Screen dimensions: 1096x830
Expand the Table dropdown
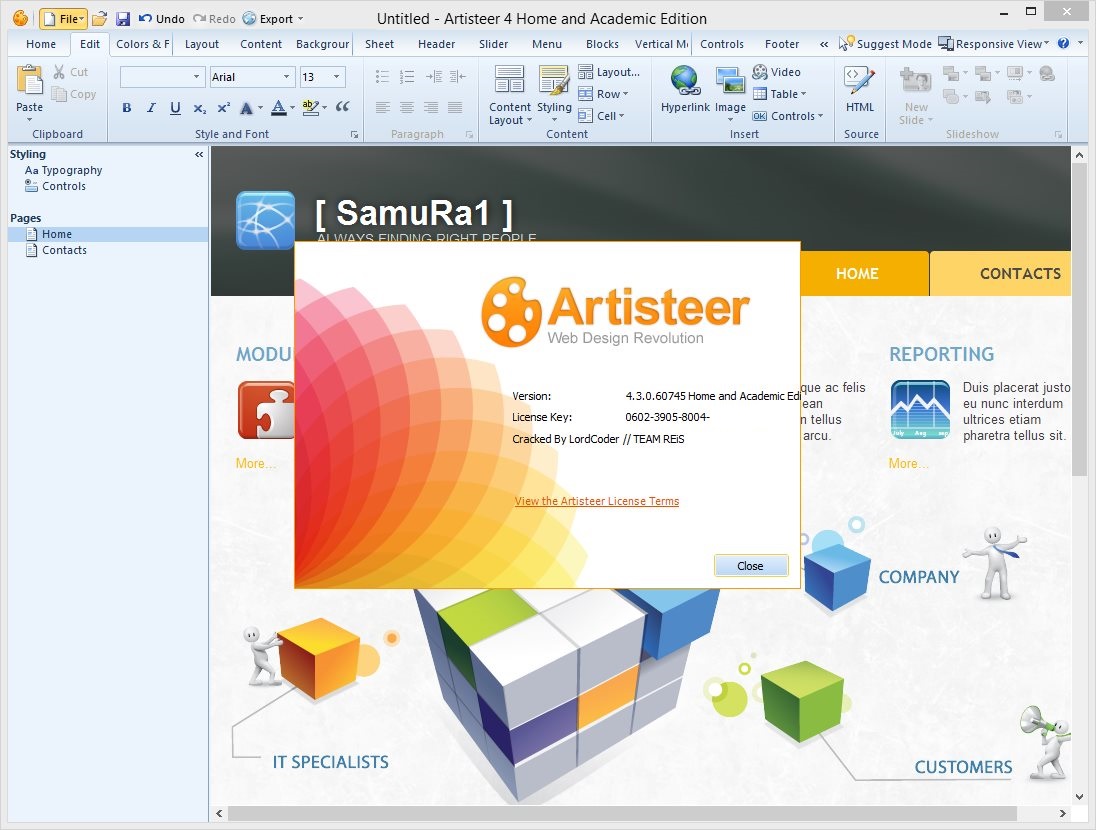coord(779,94)
